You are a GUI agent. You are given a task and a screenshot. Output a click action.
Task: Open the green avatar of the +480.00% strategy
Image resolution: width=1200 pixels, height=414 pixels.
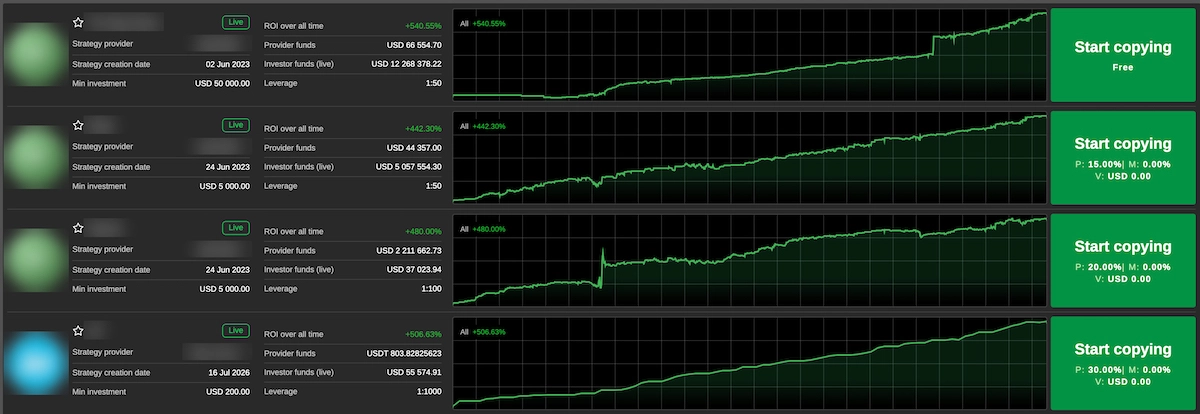click(x=35, y=259)
